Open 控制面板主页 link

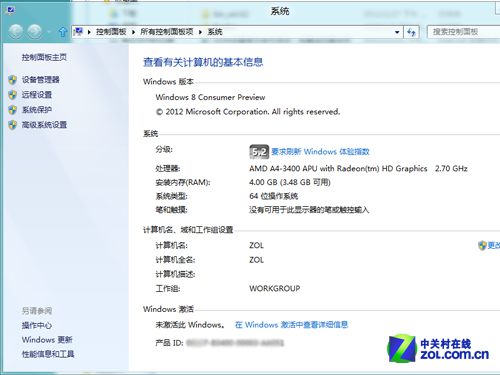tap(44, 57)
